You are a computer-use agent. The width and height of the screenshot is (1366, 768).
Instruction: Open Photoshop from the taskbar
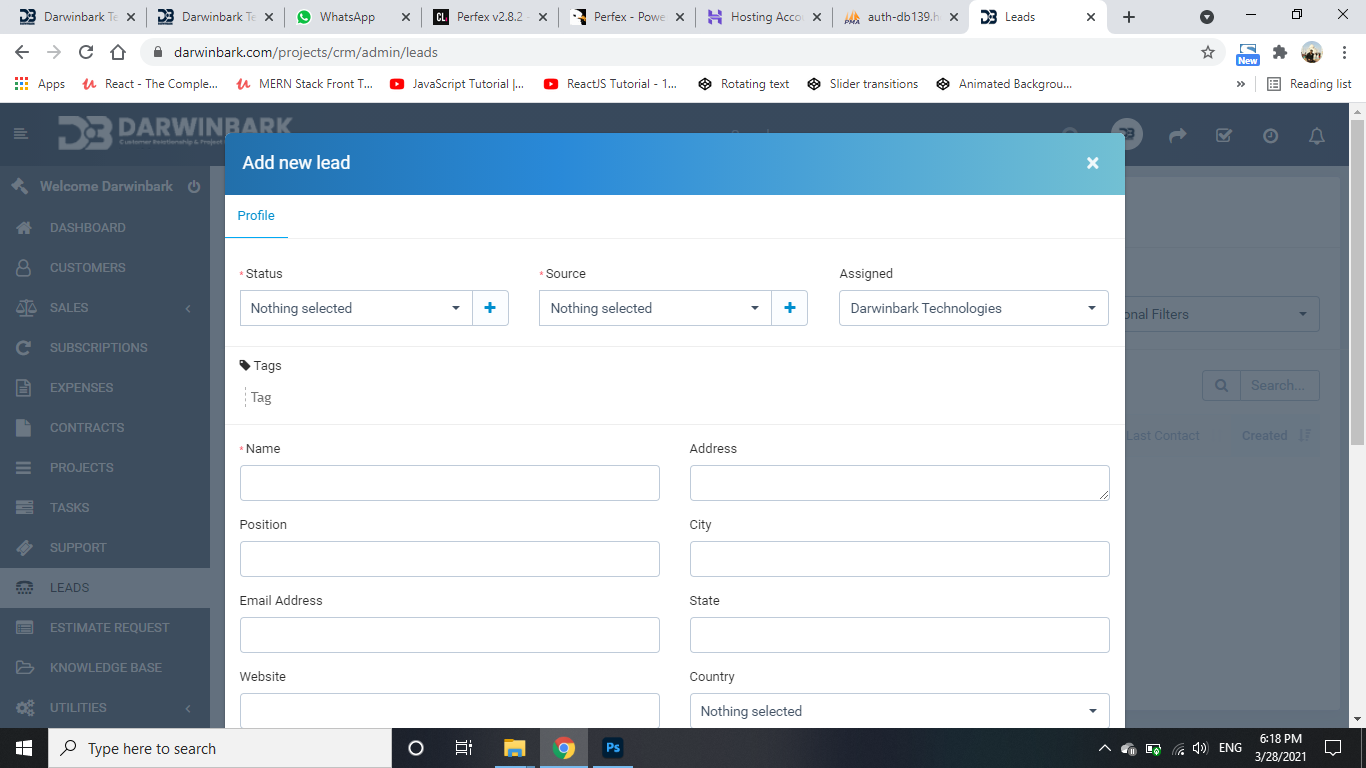613,748
